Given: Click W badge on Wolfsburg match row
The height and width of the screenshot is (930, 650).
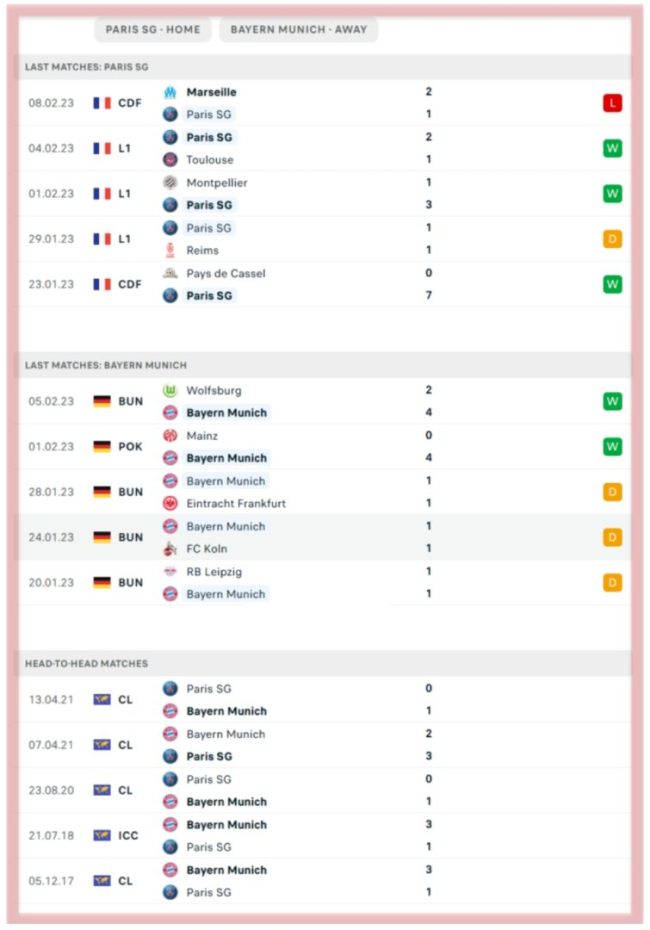Looking at the screenshot, I should [x=613, y=402].
